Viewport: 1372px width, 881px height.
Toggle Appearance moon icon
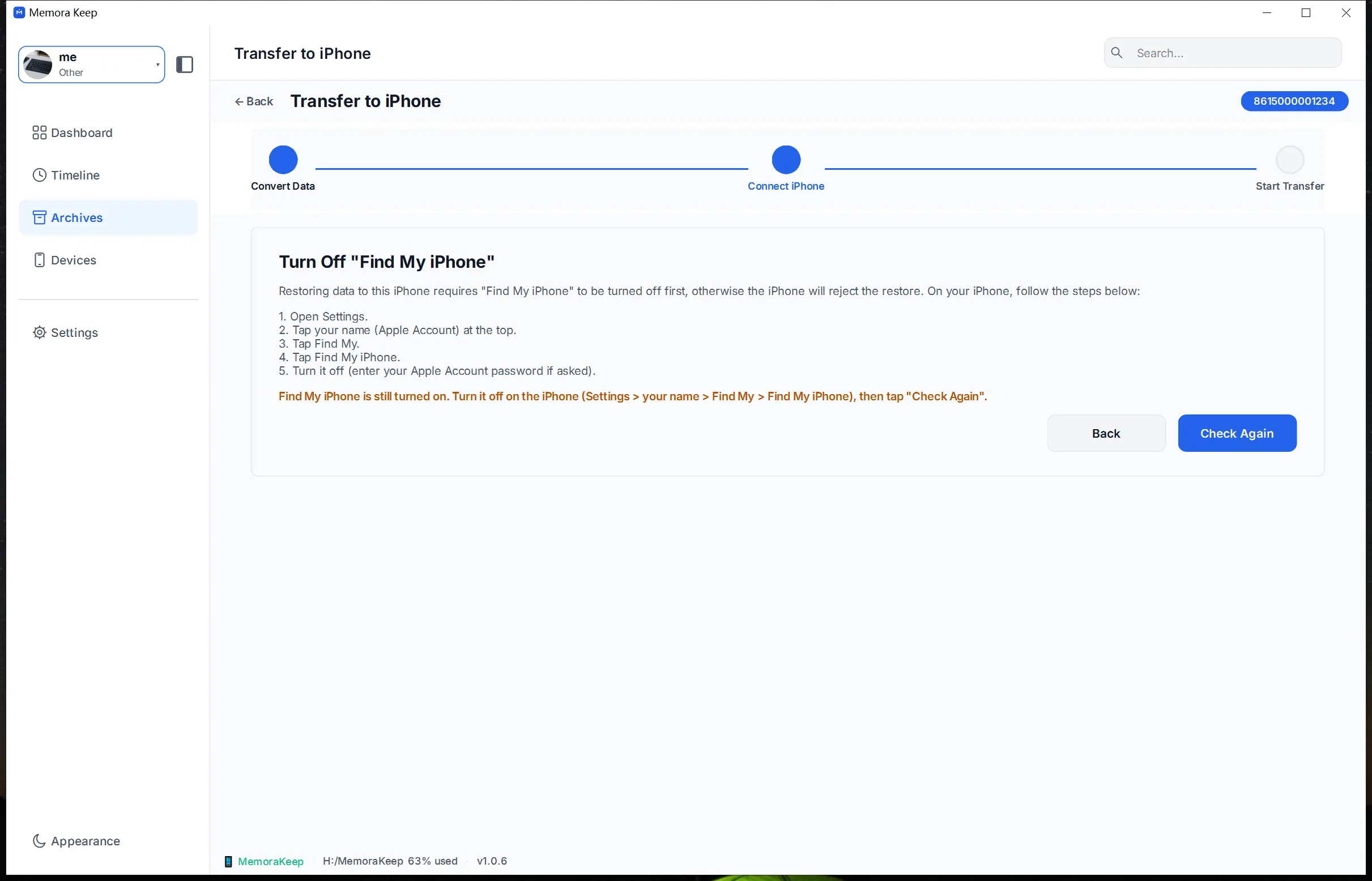[39, 840]
